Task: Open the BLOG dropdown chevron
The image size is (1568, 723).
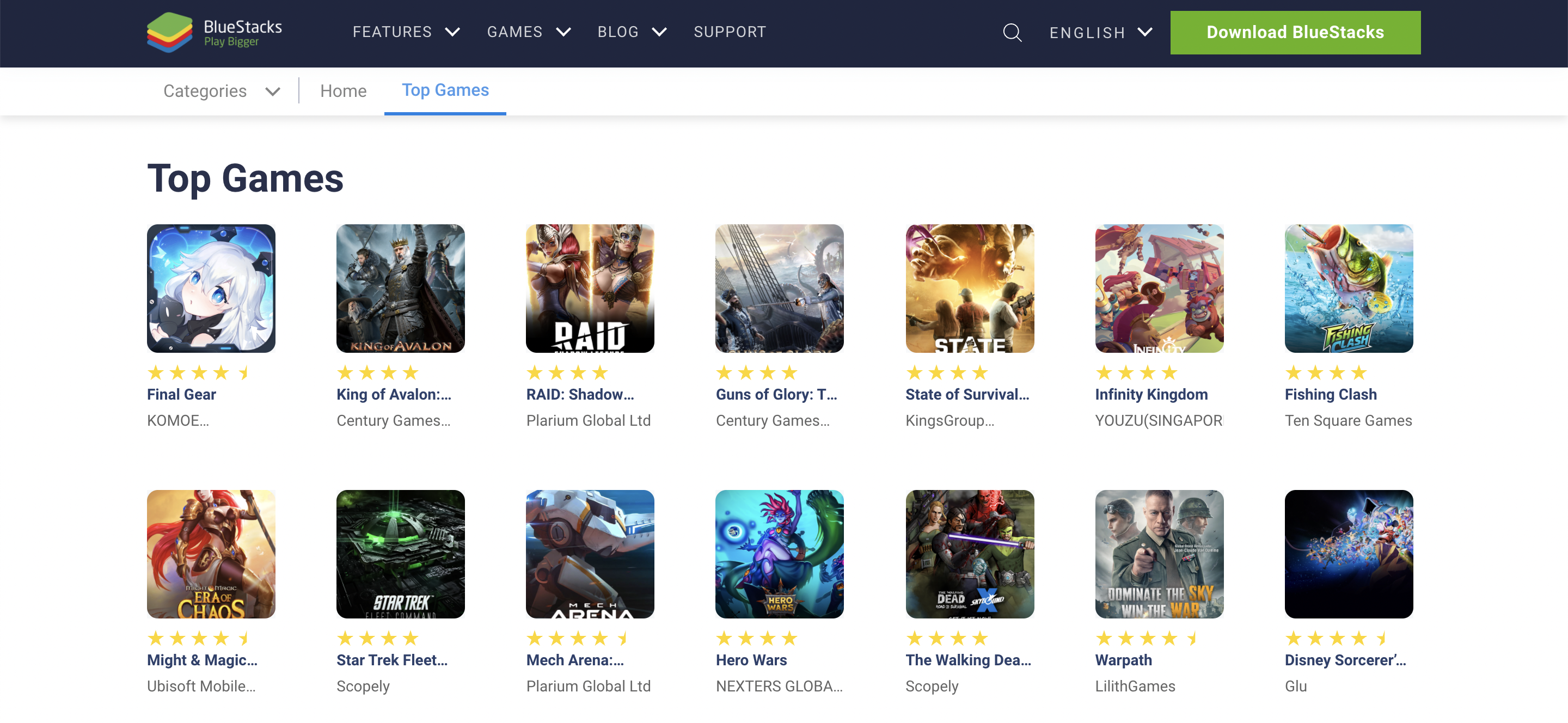Action: pyautogui.click(x=660, y=32)
